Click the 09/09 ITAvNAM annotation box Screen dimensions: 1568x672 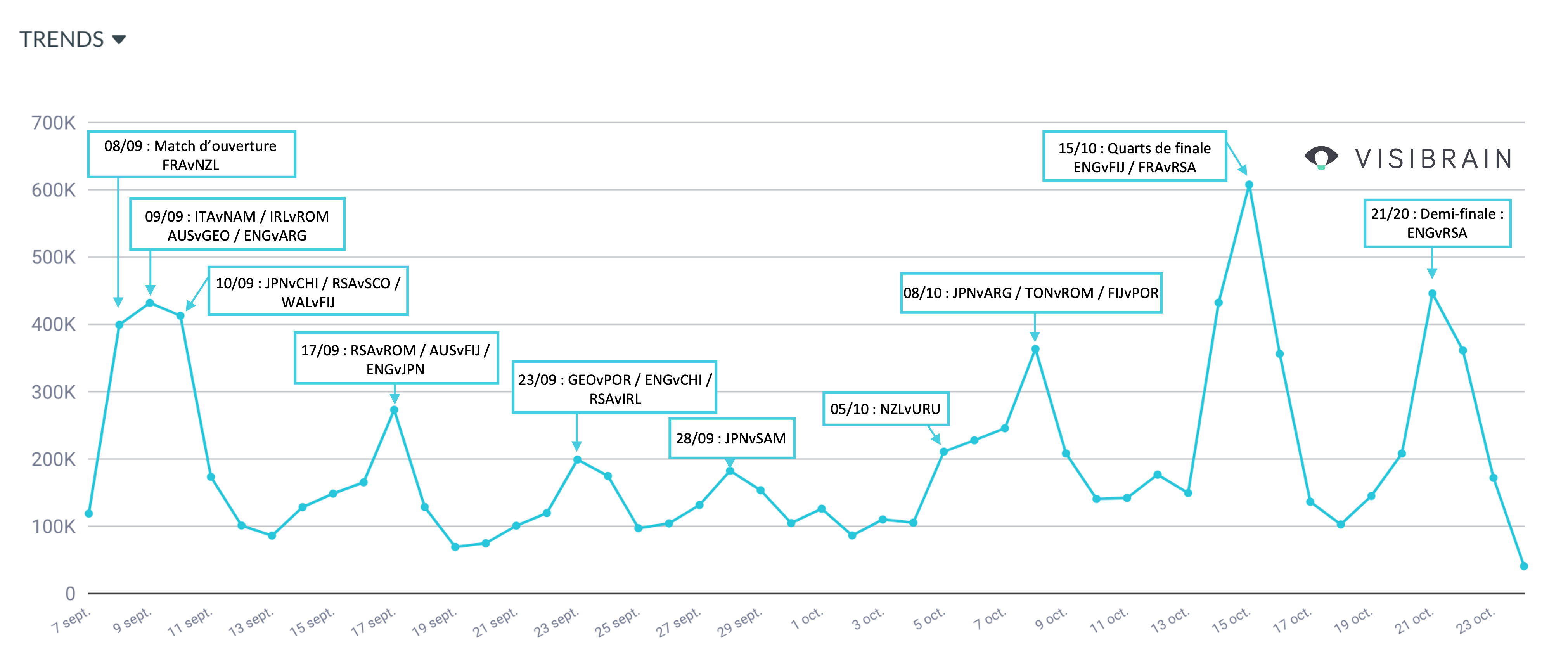[237, 225]
